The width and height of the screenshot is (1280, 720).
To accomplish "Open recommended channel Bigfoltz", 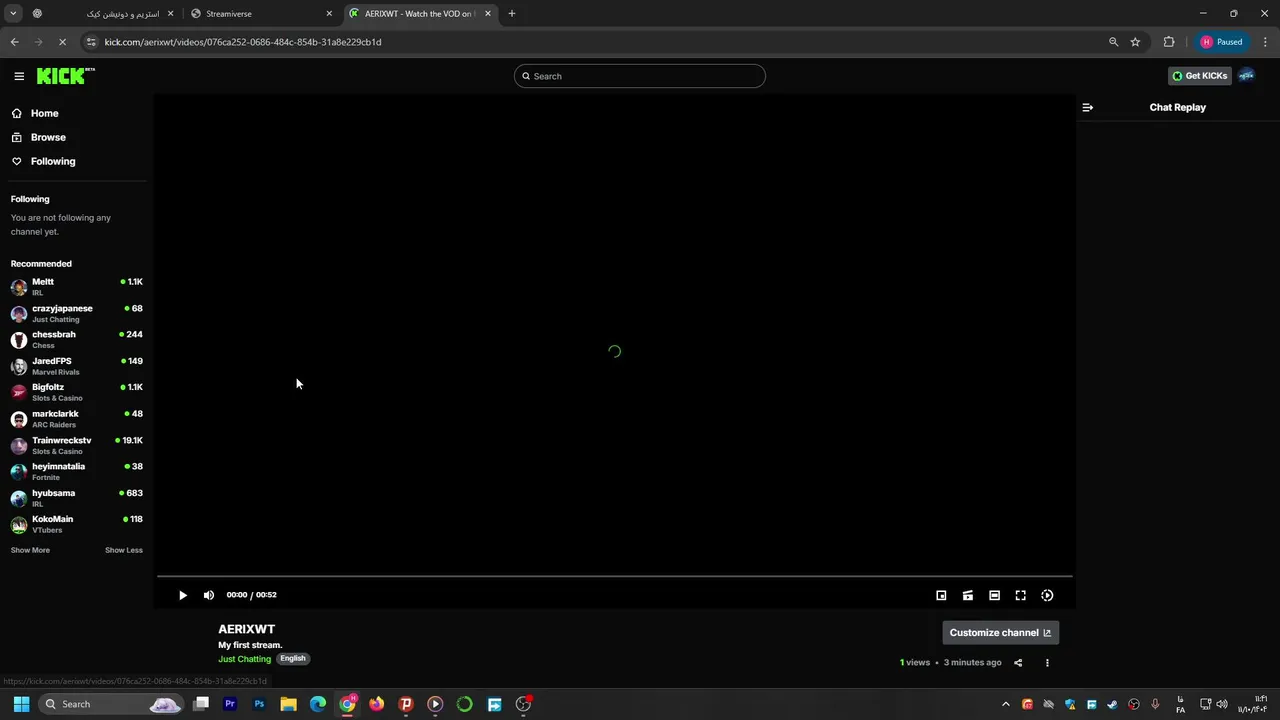I will pos(77,392).
